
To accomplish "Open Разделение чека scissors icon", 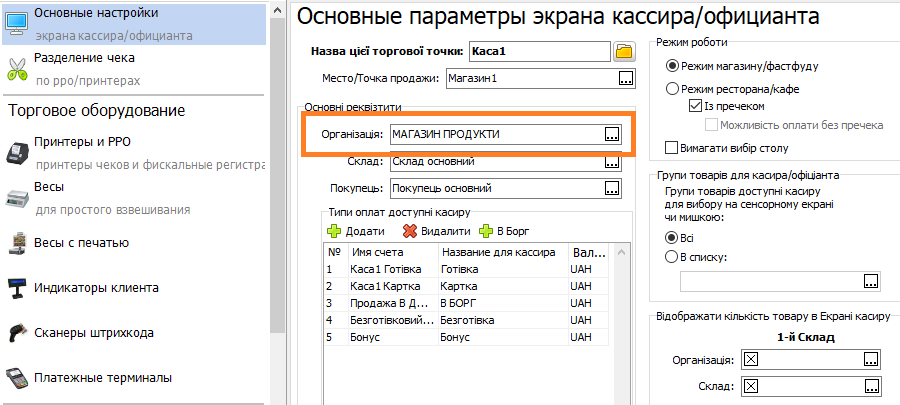I will [x=17, y=68].
